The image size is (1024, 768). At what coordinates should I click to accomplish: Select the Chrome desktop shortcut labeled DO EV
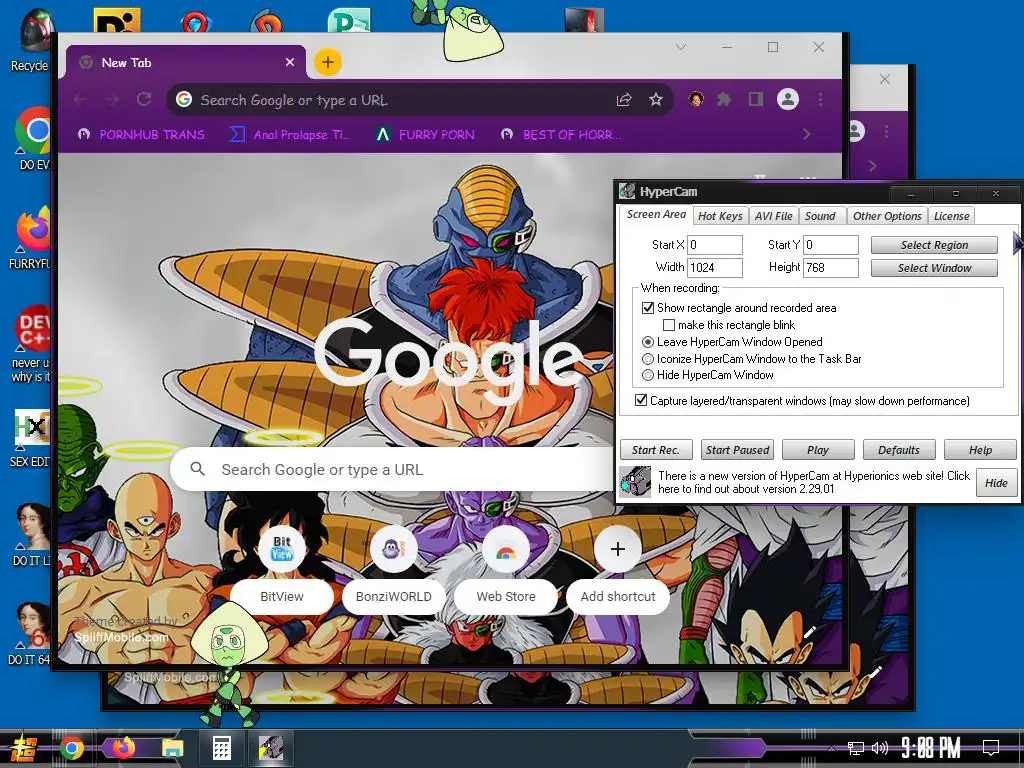[34, 138]
